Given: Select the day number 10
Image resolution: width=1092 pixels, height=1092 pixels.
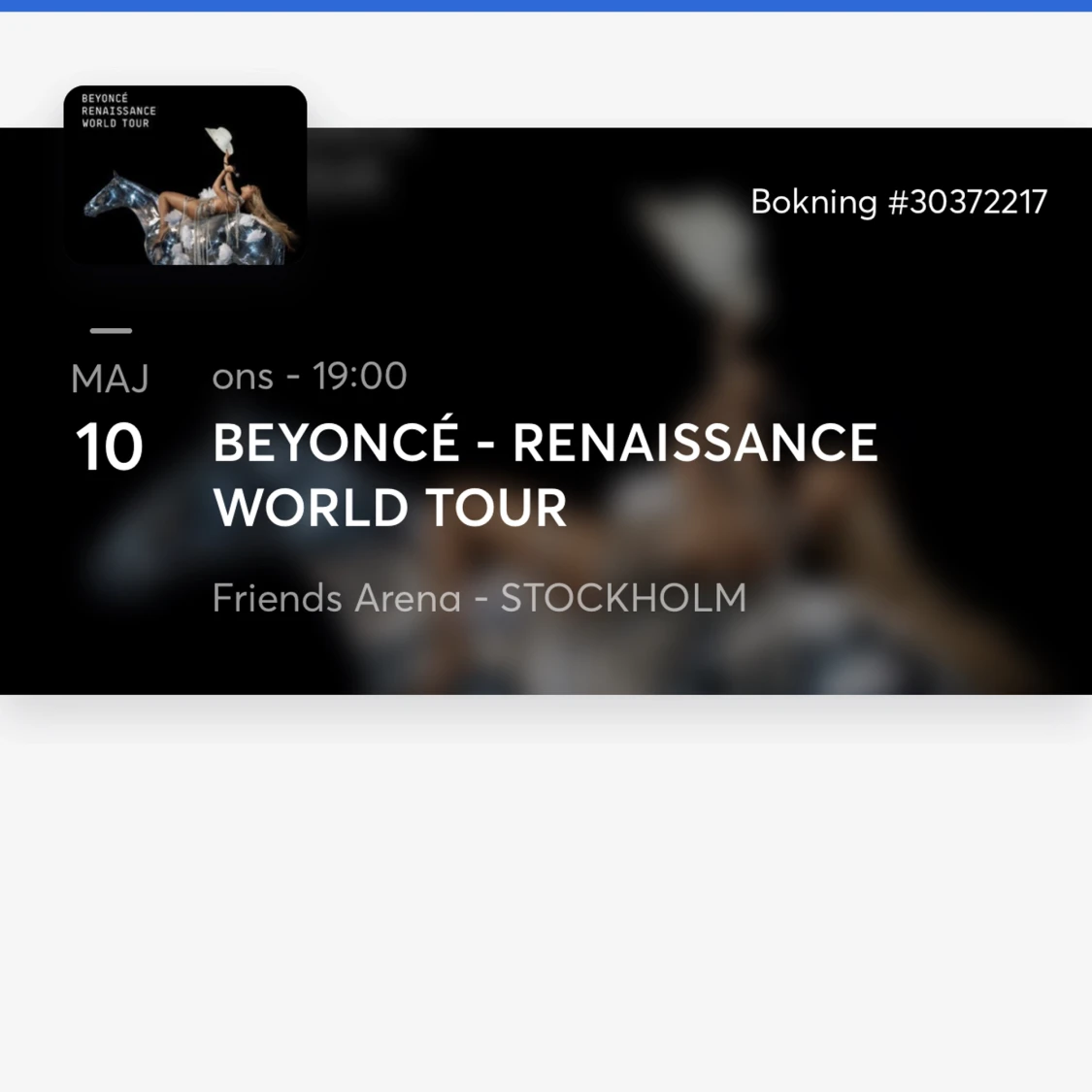Looking at the screenshot, I should 110,447.
